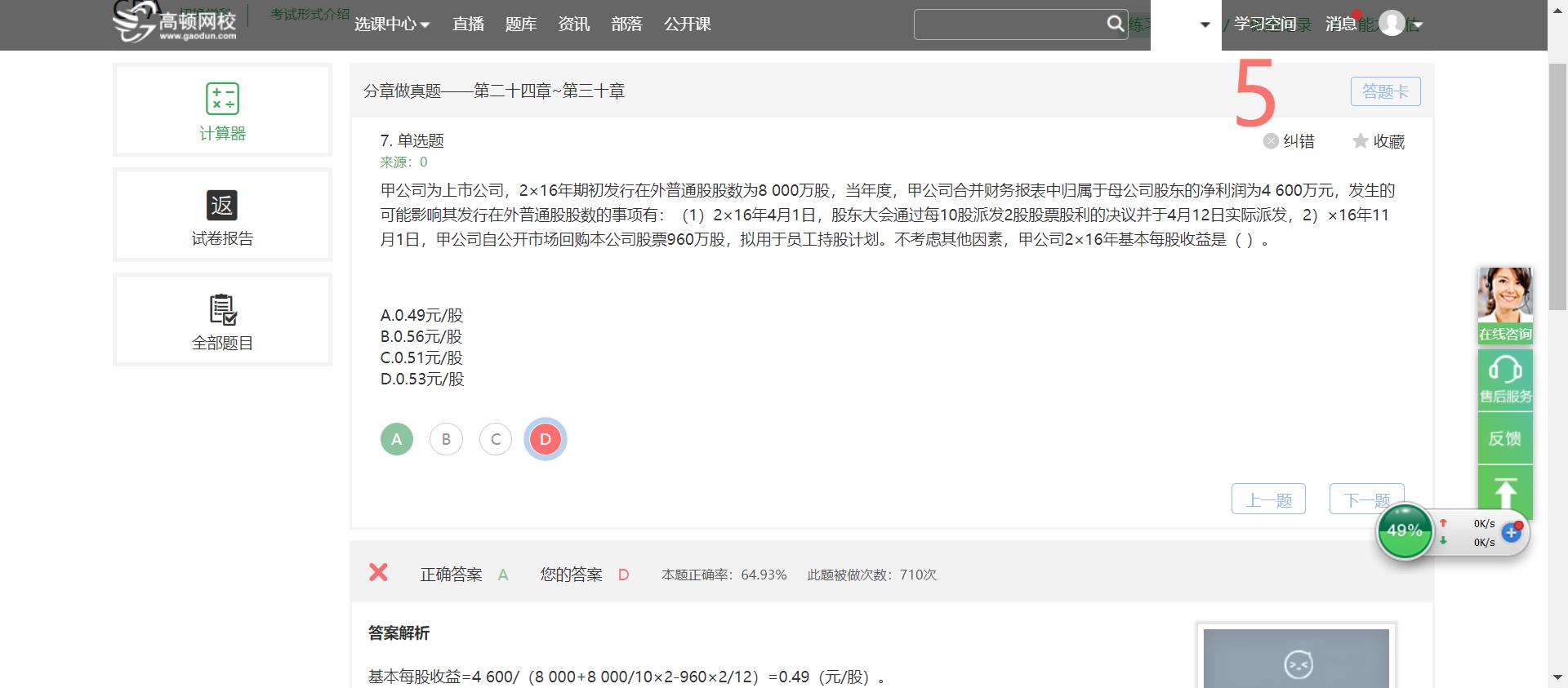
Task: Open the 题库 menu item
Action: pyautogui.click(x=521, y=24)
